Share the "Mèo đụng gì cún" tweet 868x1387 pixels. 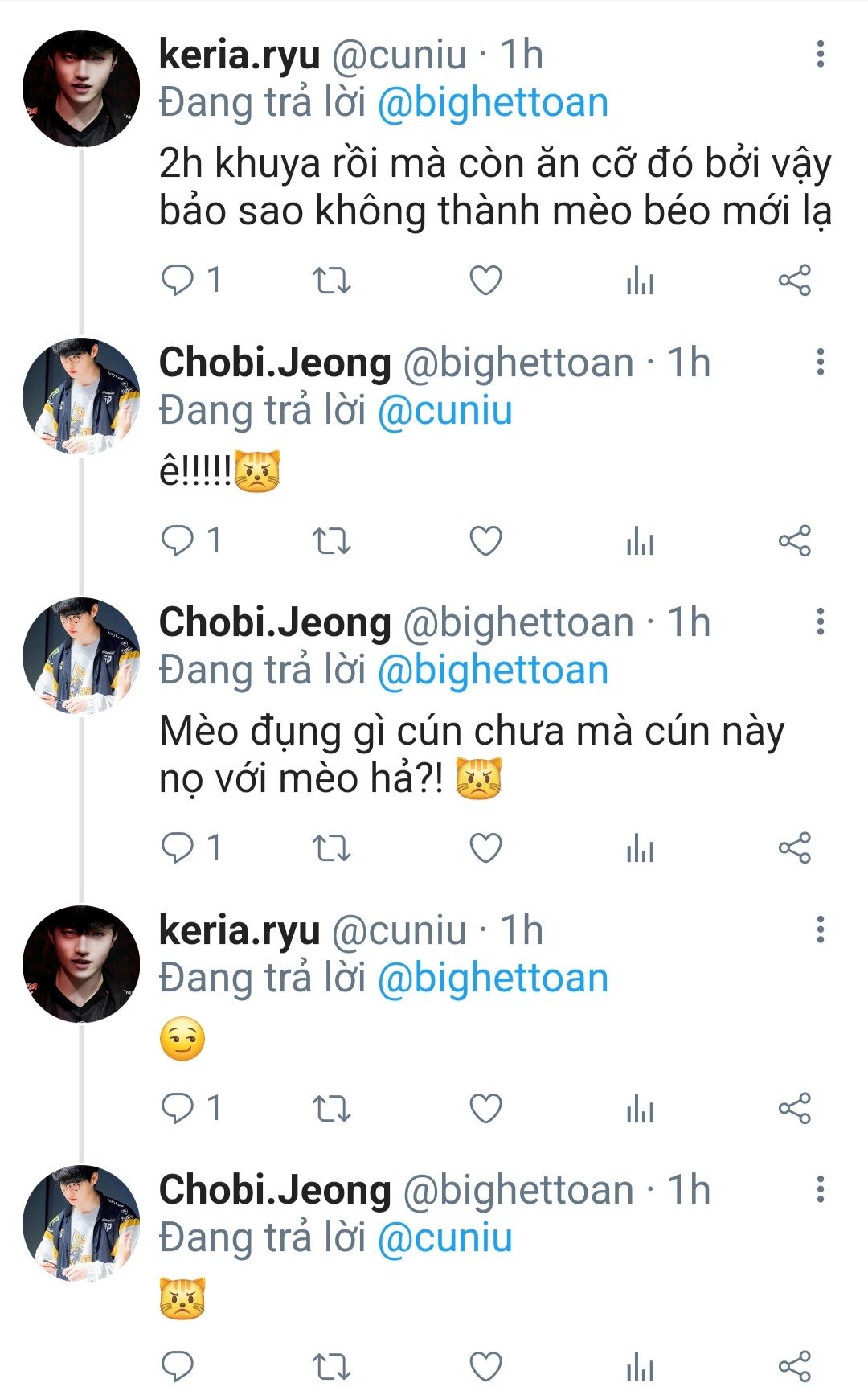coord(795,848)
